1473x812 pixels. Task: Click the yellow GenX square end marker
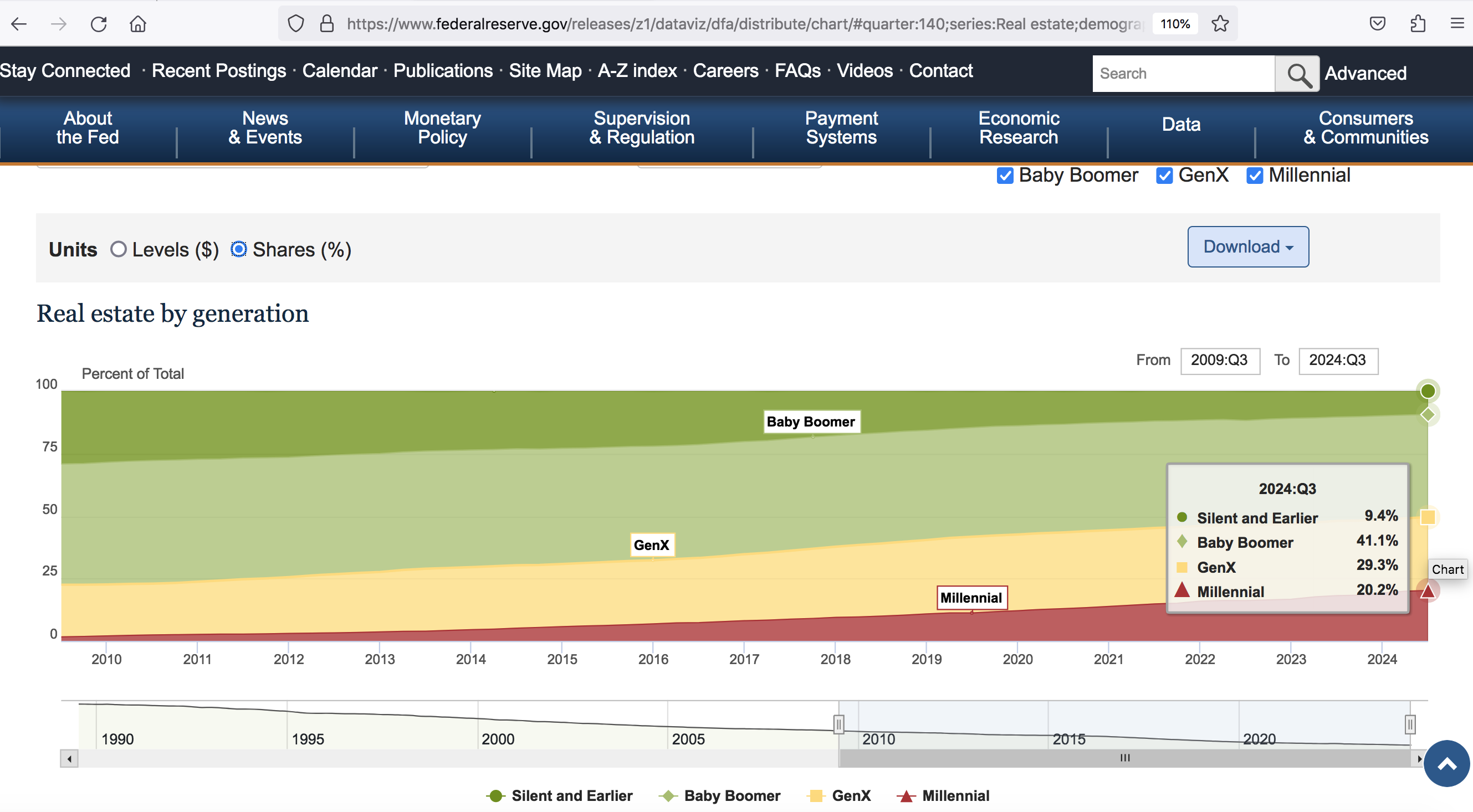click(x=1428, y=517)
